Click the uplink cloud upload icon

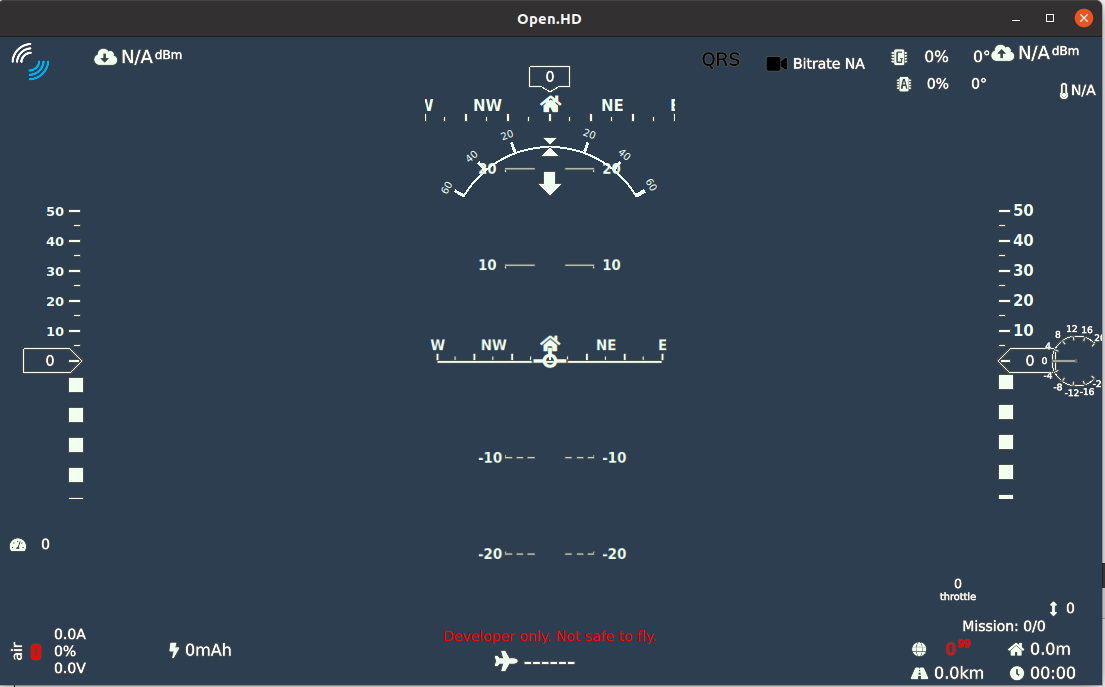coord(1003,53)
